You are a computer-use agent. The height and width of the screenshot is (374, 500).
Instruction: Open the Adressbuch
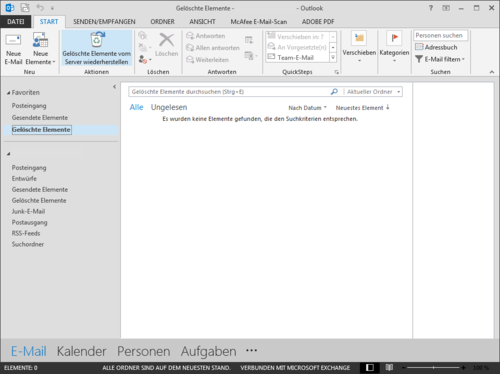436,47
